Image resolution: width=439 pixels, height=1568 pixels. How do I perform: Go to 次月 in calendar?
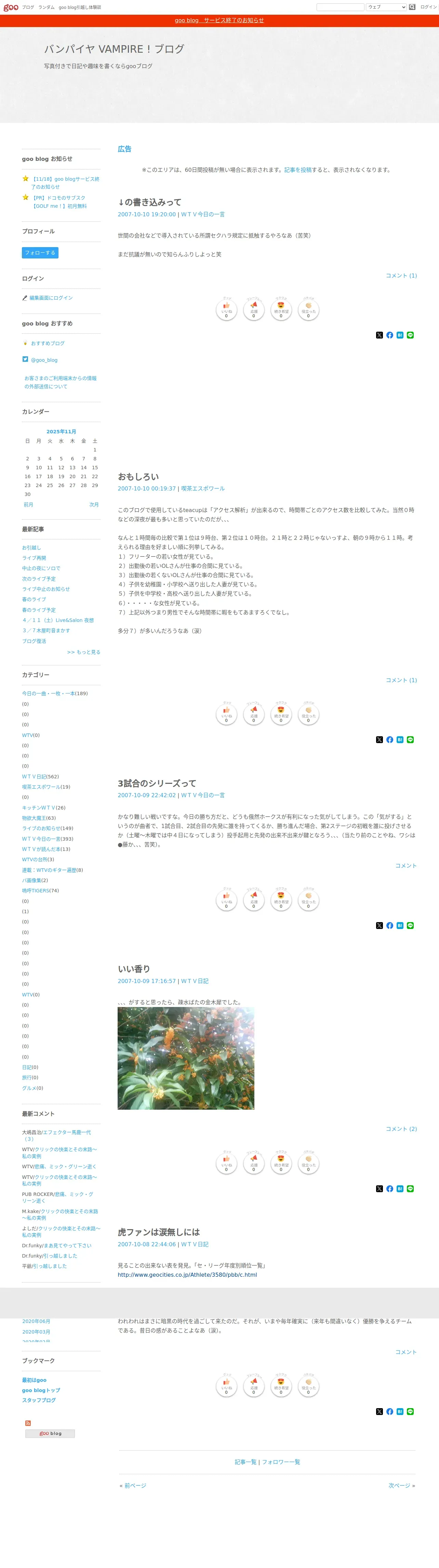point(94,505)
